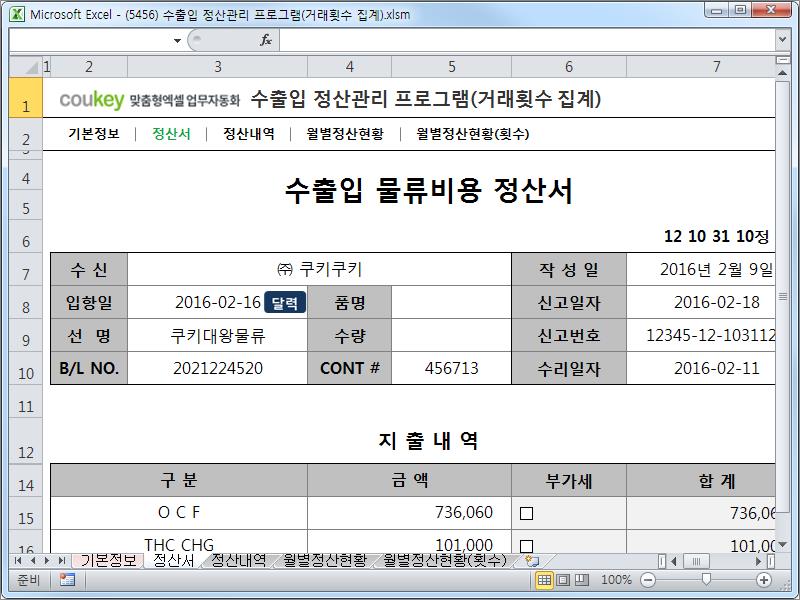This screenshot has height=600, width=800.
Task: Select the amount 101,000 in 금액 column
Action: (410, 542)
